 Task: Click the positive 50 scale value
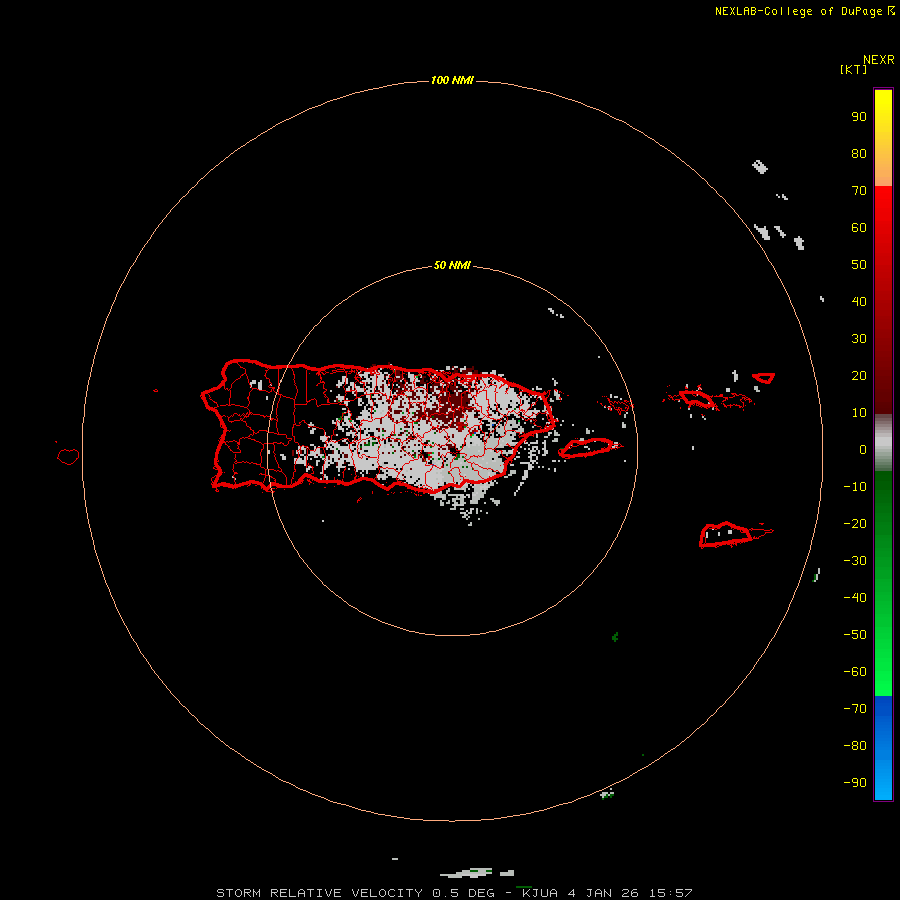click(859, 265)
